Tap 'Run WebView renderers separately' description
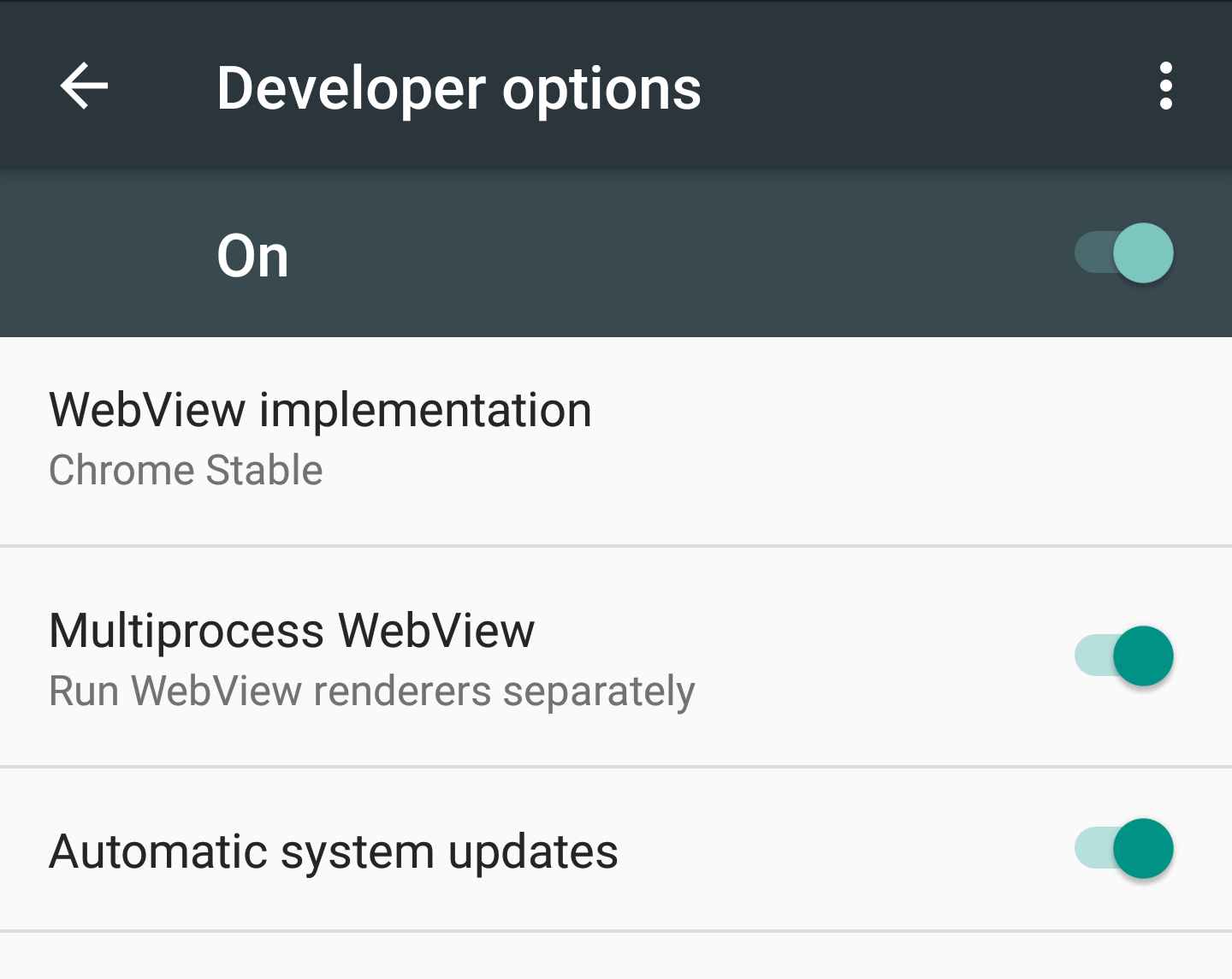This screenshot has height=979, width=1232. point(372,691)
